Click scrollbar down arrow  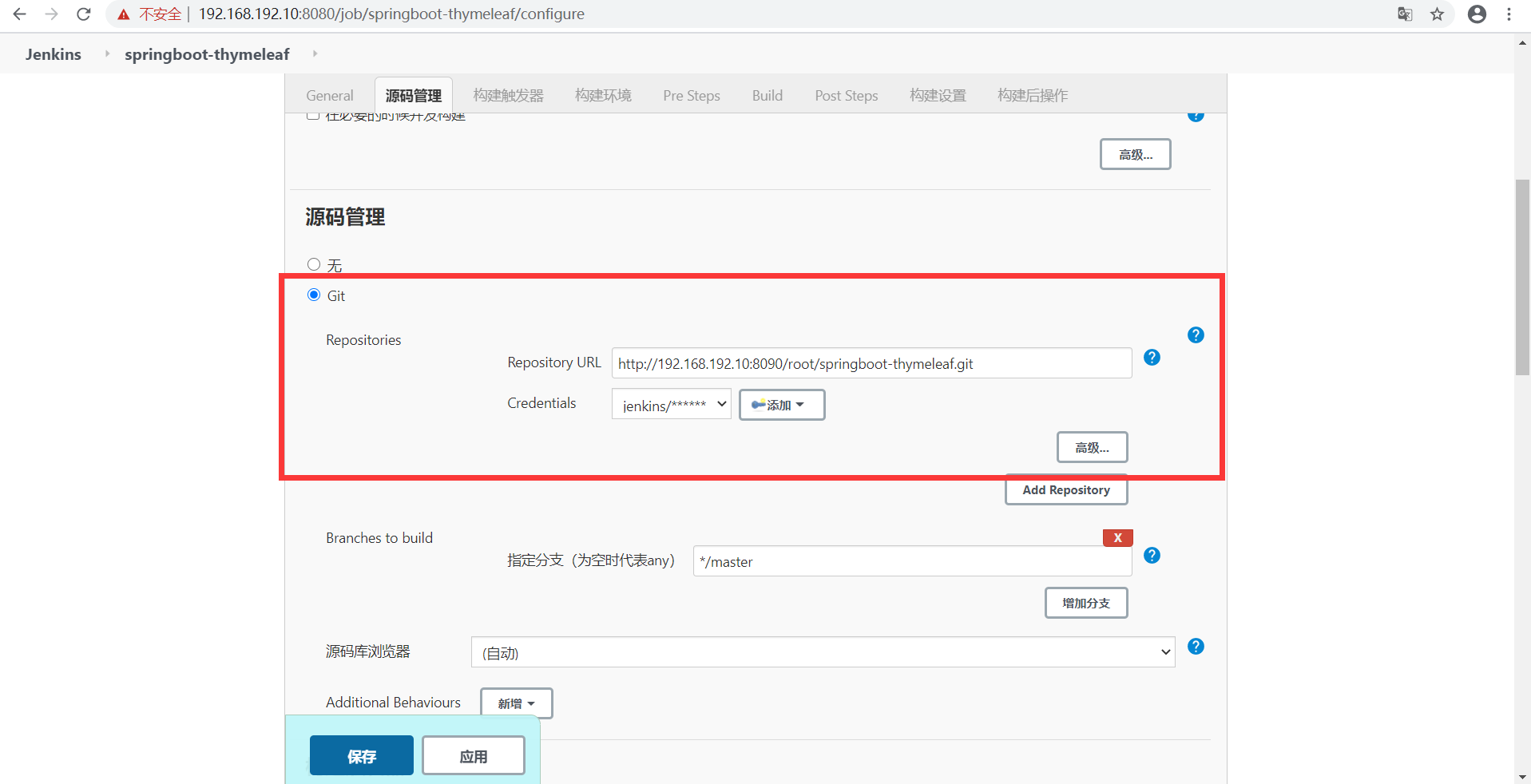[x=1522, y=776]
